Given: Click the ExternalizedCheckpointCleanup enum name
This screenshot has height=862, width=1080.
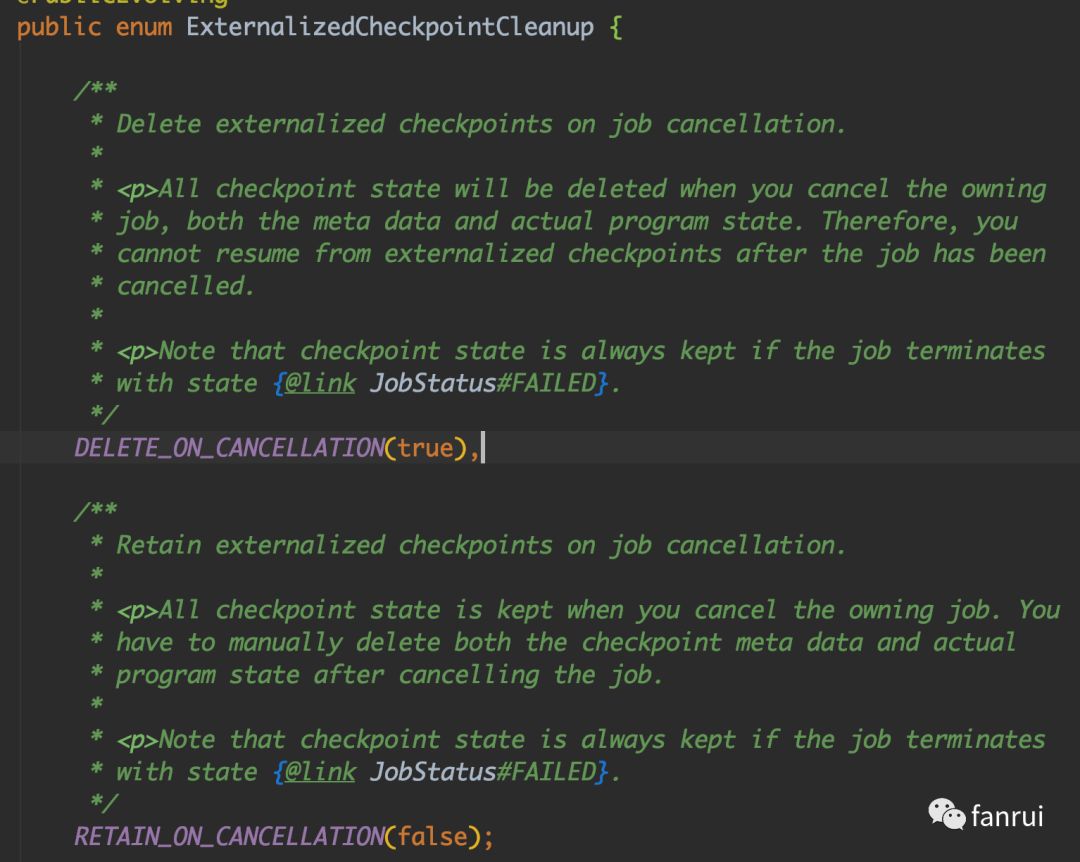Looking at the screenshot, I should [x=390, y=26].
